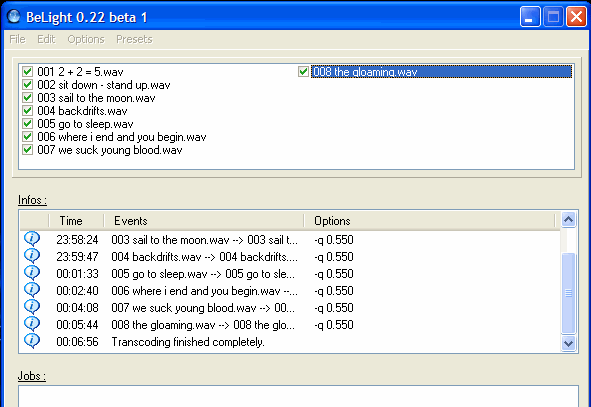Screen dimensions: 591x407
Task: Select info icon beside 00:01:33 entry
Action: pyautogui.click(x=32, y=273)
